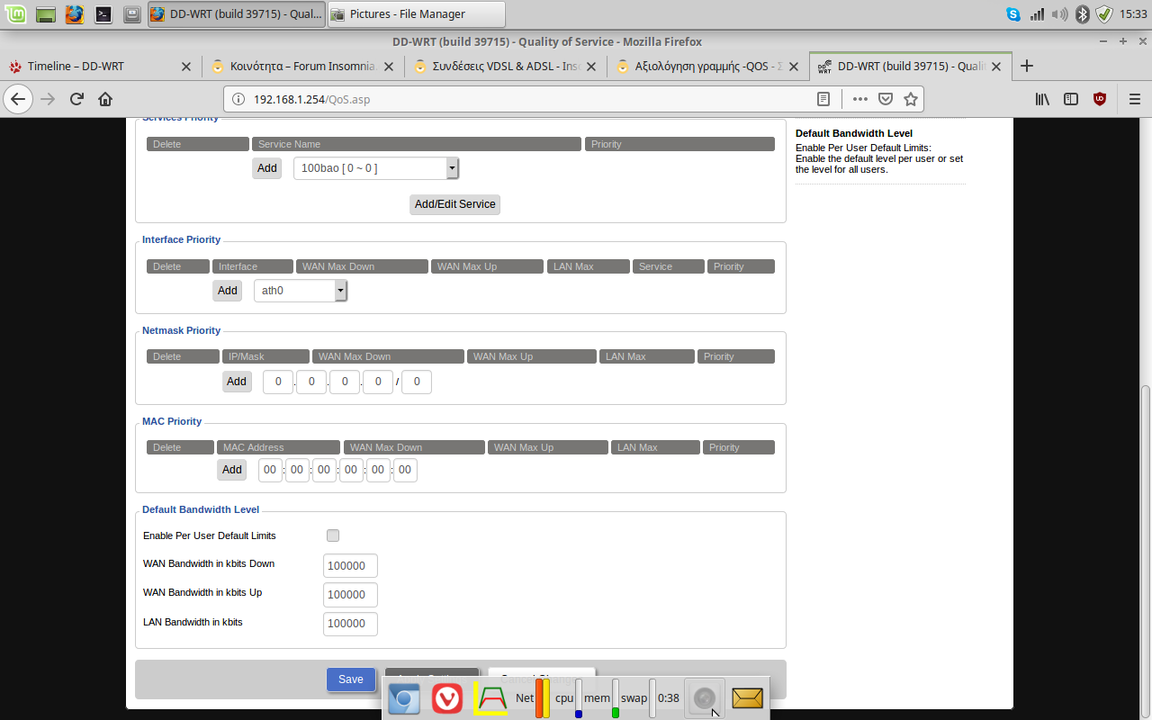The image size is (1152, 720).
Task: Click the blue Save button
Action: point(350,679)
